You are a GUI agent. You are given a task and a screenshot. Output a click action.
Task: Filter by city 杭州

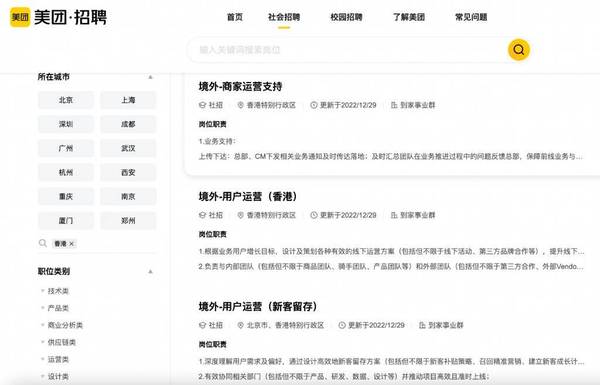click(65, 172)
